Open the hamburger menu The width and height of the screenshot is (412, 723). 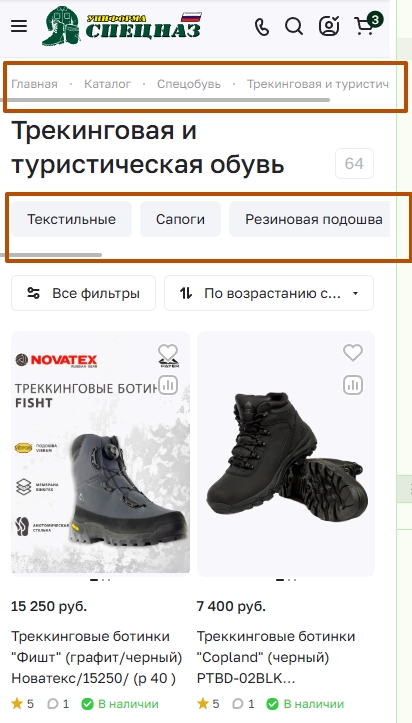(x=19, y=26)
